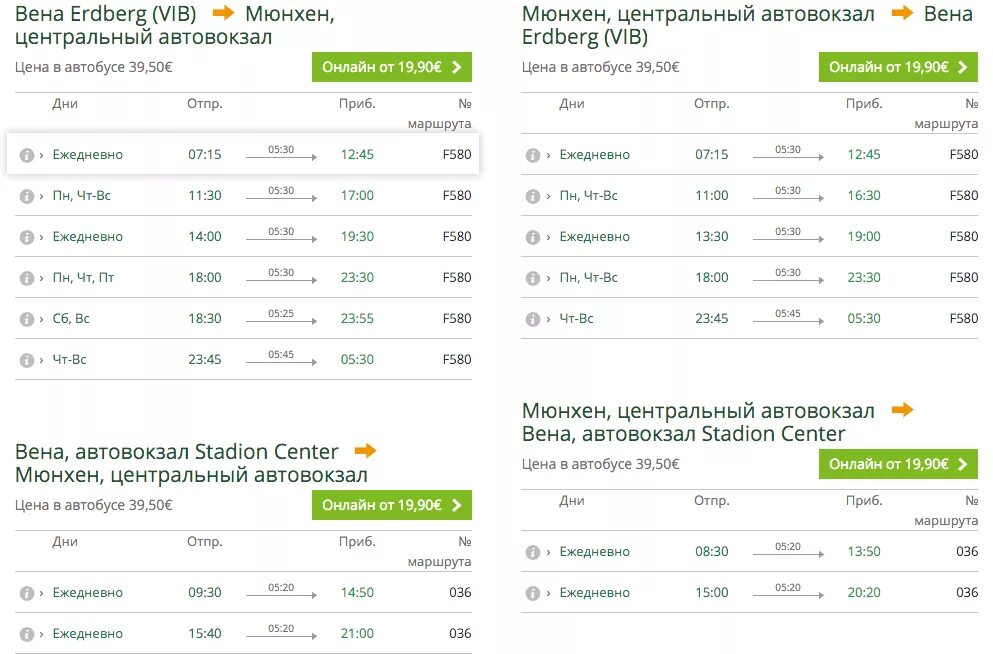Image resolution: width=993 pixels, height=654 pixels.
Task: Open info icon for 11:30 Пн, Чт-Вс trip
Action: (x=27, y=196)
